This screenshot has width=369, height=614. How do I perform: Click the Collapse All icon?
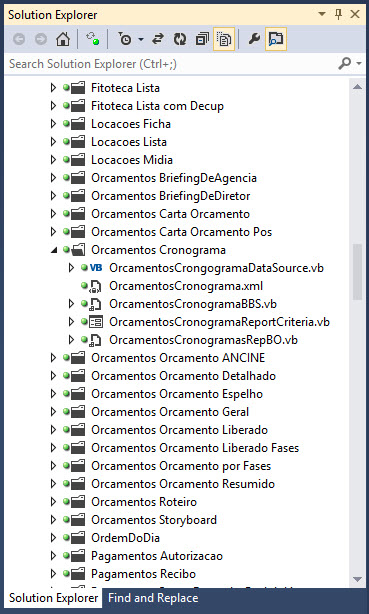pos(202,39)
